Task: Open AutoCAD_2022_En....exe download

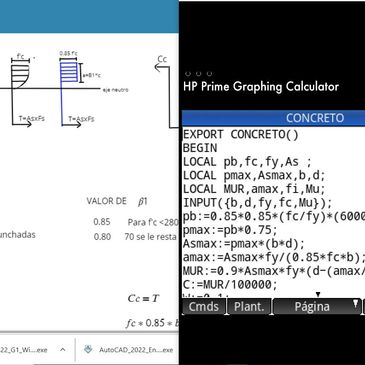Action: point(136,350)
